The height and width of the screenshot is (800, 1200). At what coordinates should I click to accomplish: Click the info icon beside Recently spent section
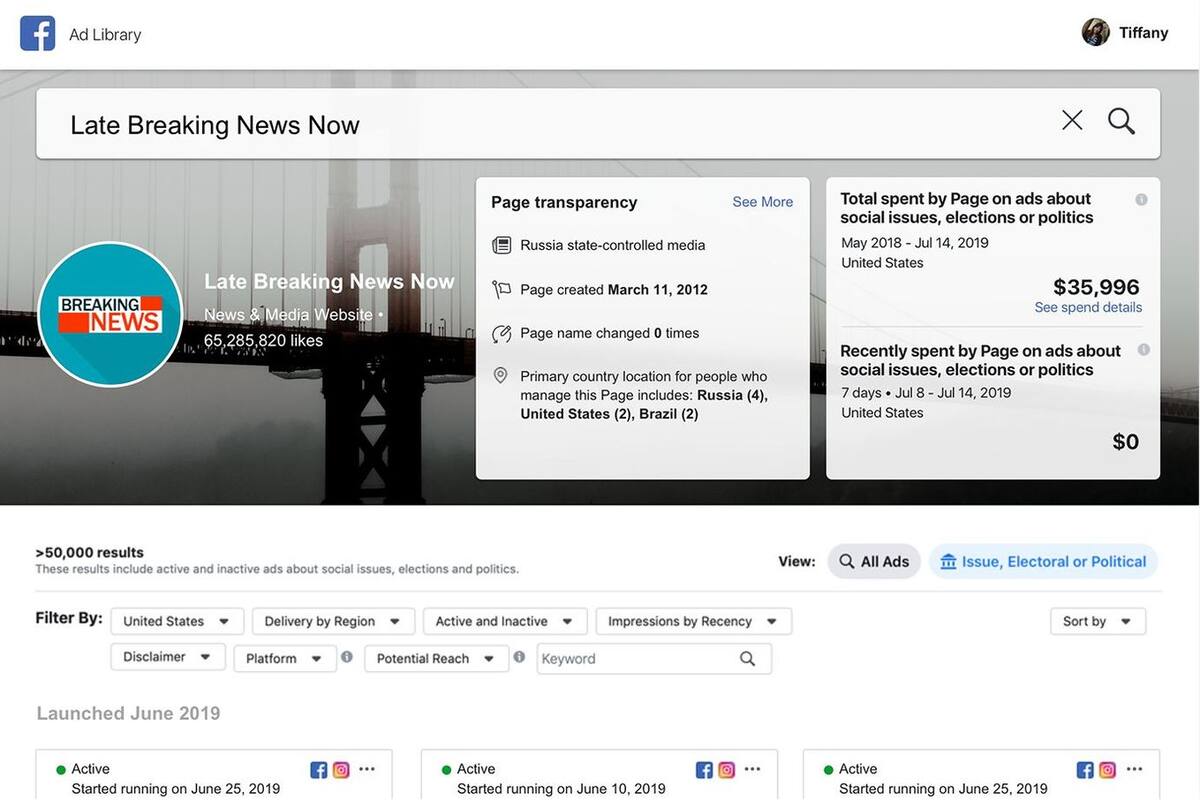tap(1142, 350)
